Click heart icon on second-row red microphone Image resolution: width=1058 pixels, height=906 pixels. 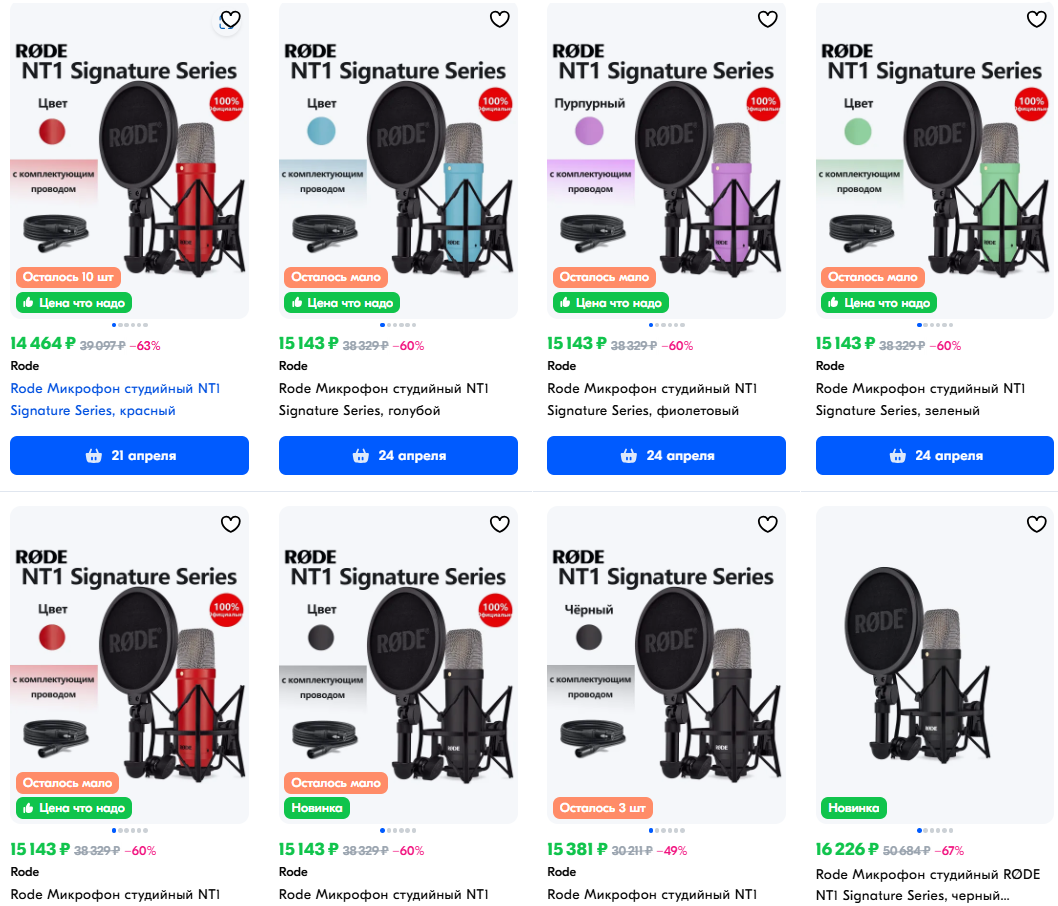click(x=230, y=524)
